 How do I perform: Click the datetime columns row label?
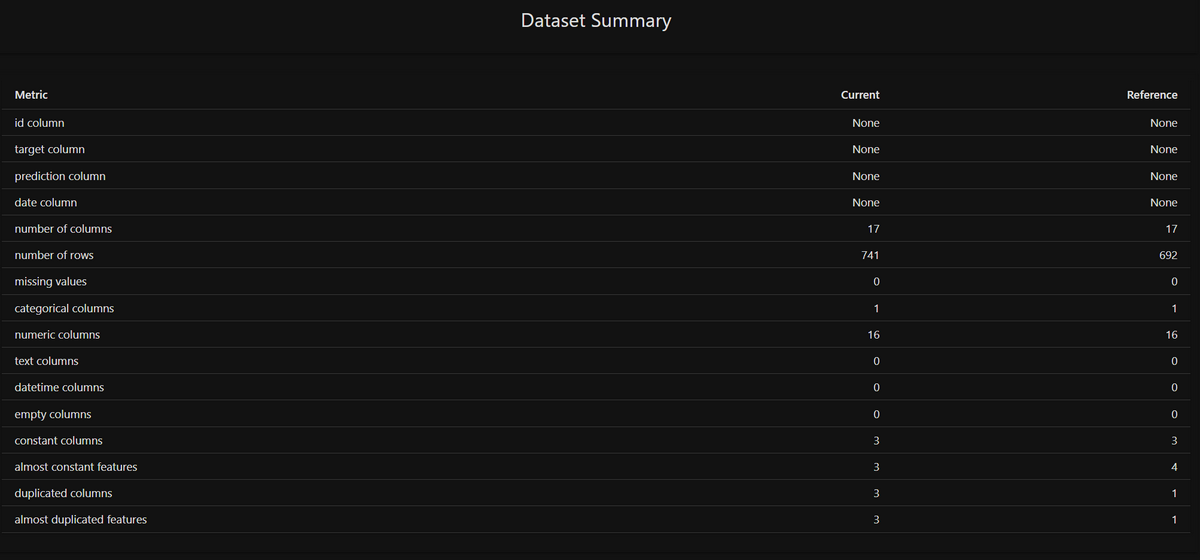tap(59, 387)
